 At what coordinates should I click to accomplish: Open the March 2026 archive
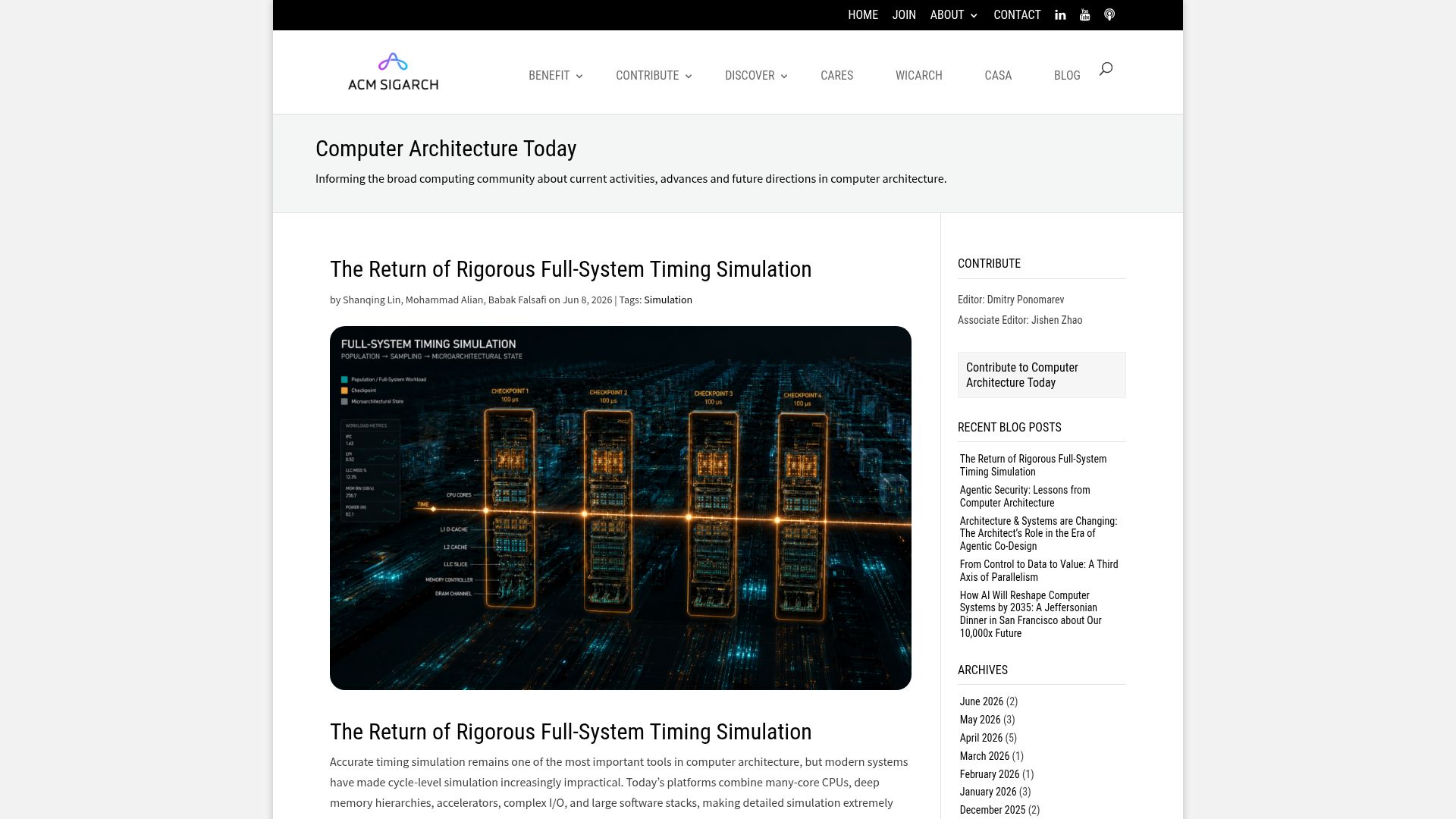(984, 756)
